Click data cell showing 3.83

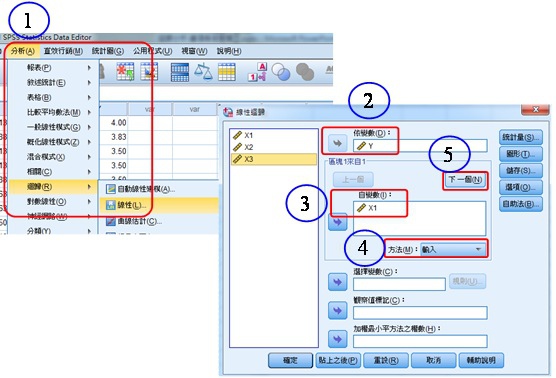114,137
